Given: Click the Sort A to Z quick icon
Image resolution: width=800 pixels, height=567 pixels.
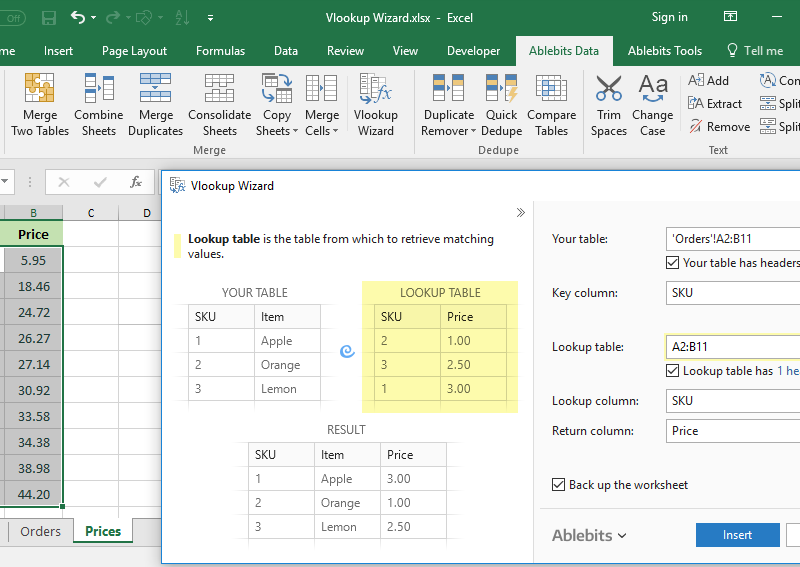Looking at the screenshot, I should (182, 18).
